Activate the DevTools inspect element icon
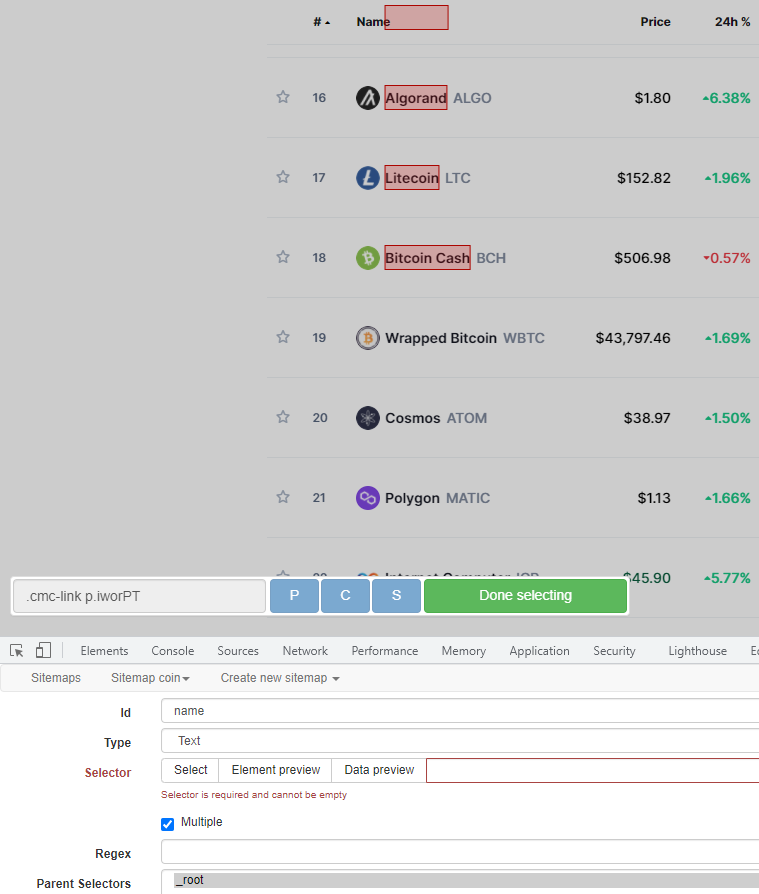Screen dimensions: 759x894 click(x=17, y=651)
